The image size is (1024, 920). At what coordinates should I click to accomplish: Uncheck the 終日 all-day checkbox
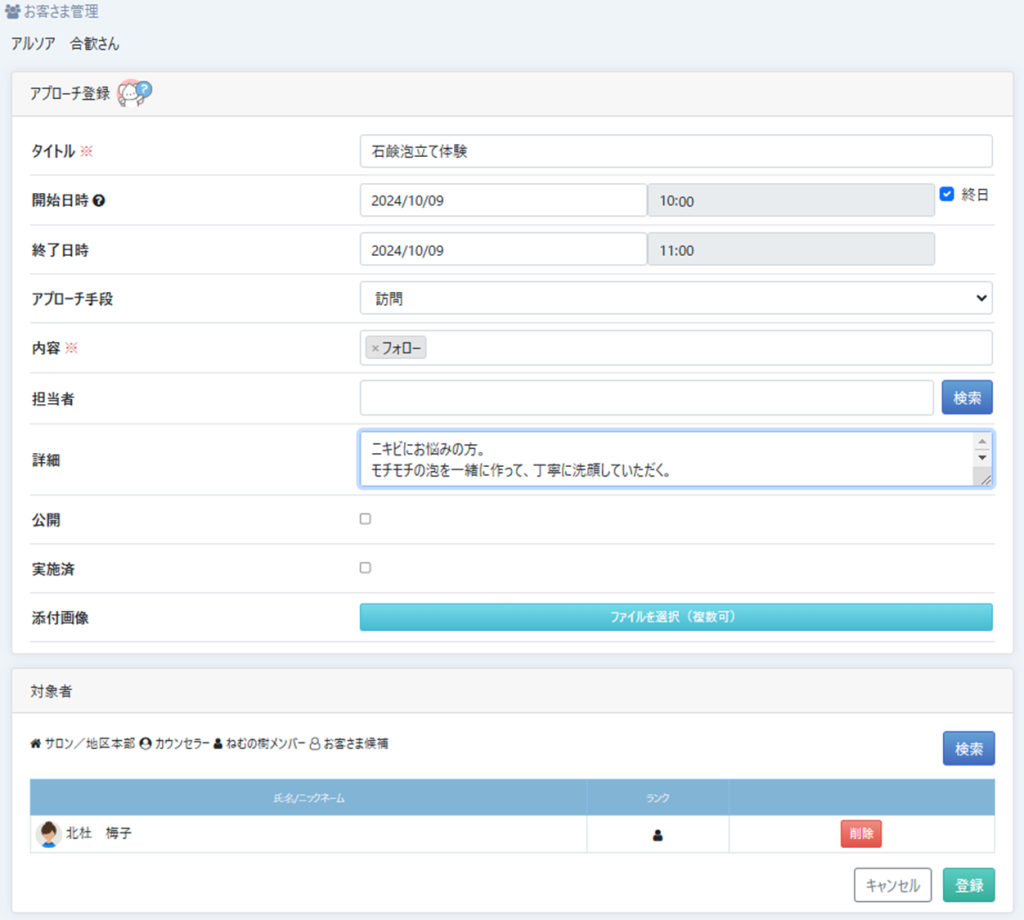pos(947,195)
